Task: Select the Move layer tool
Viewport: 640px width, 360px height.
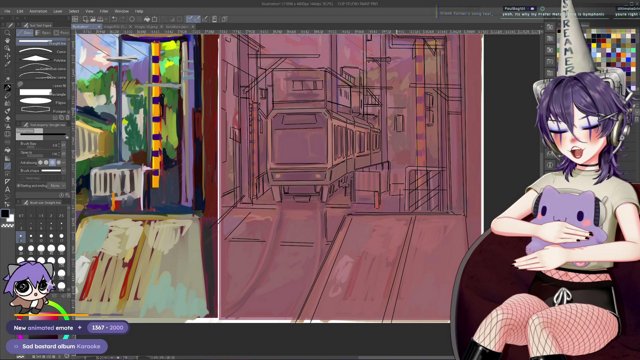Action: (7, 56)
